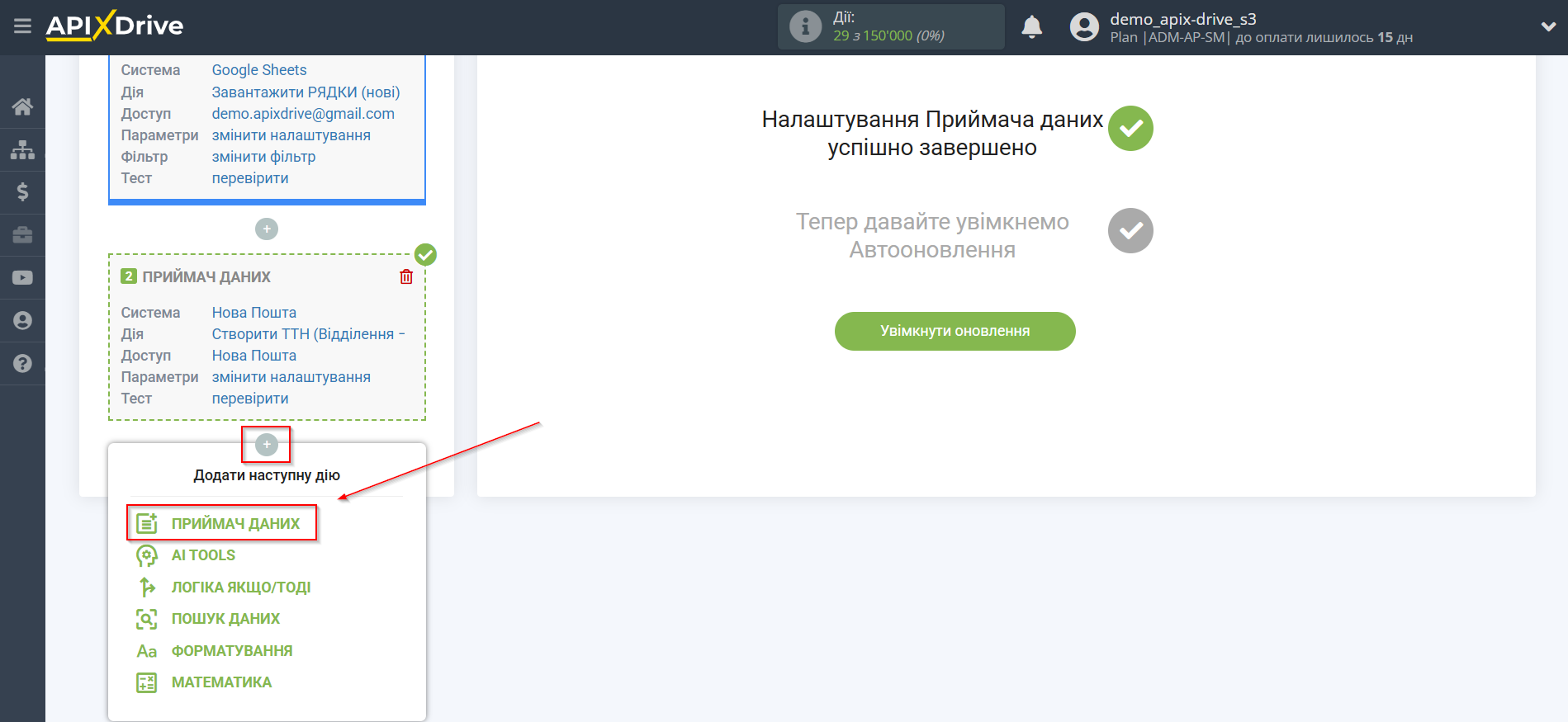Click username 'demo_apix-drive_s3'
The width and height of the screenshot is (1568, 722).
coord(1183,19)
